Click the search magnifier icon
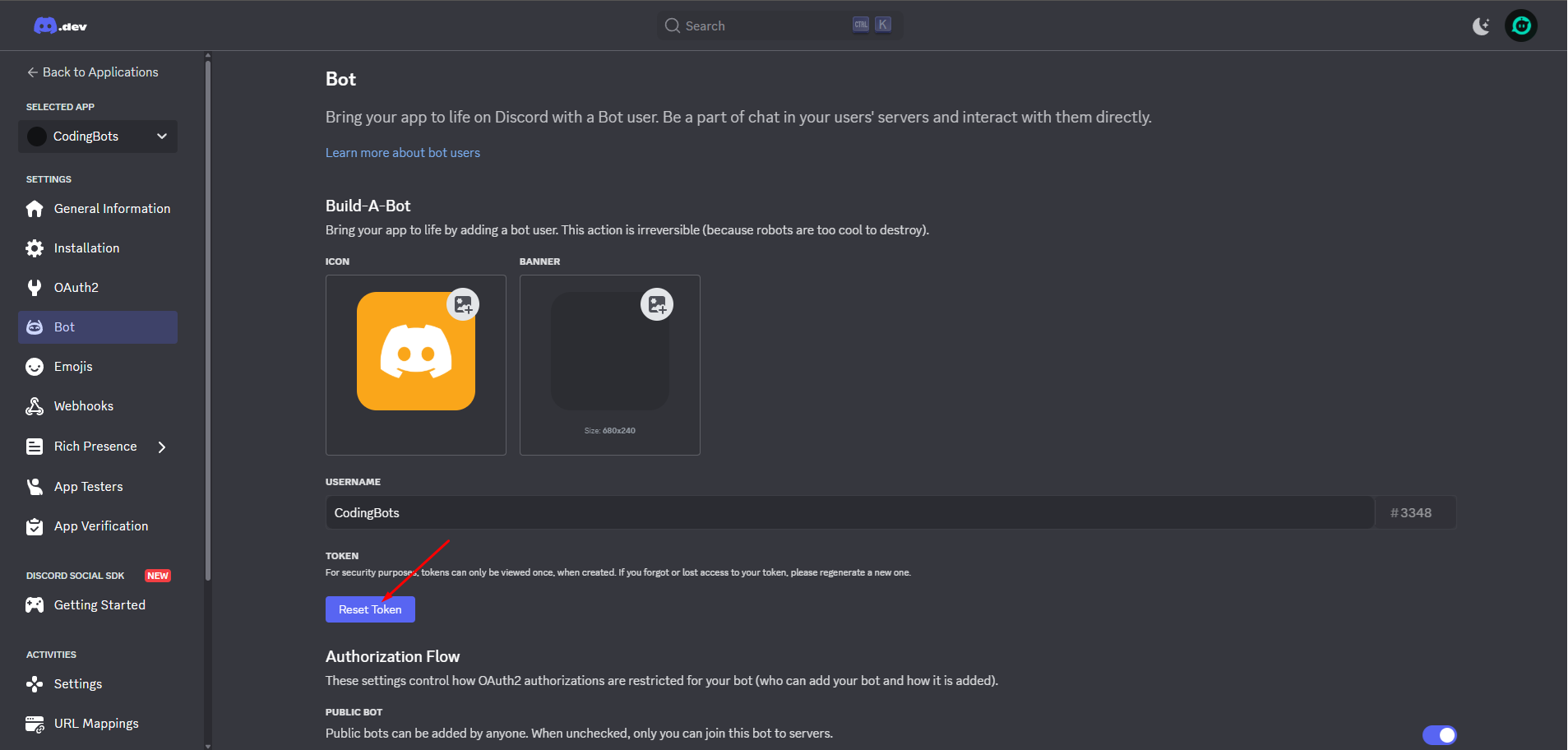1568x750 pixels. coord(673,25)
